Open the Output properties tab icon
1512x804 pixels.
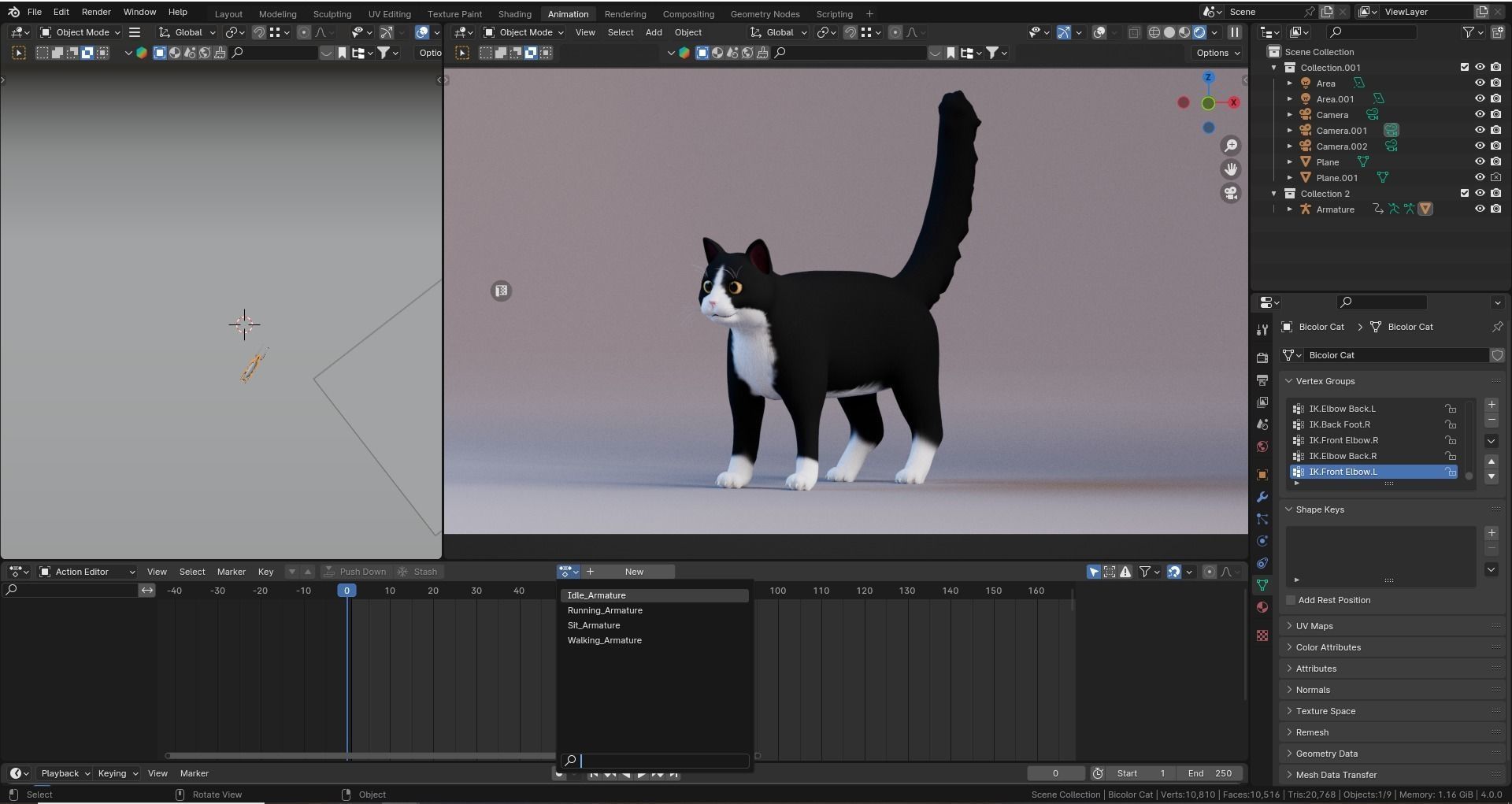tap(1262, 380)
